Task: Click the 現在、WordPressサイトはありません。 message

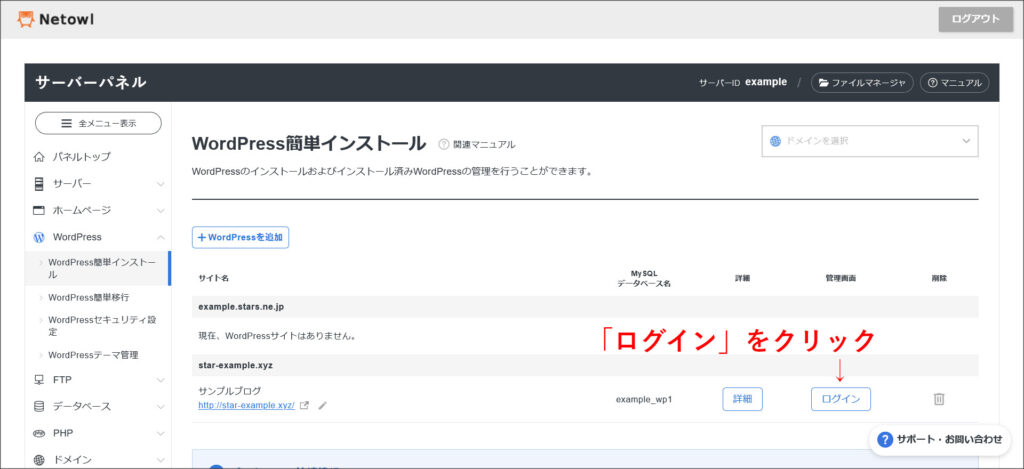Action: coord(277,336)
